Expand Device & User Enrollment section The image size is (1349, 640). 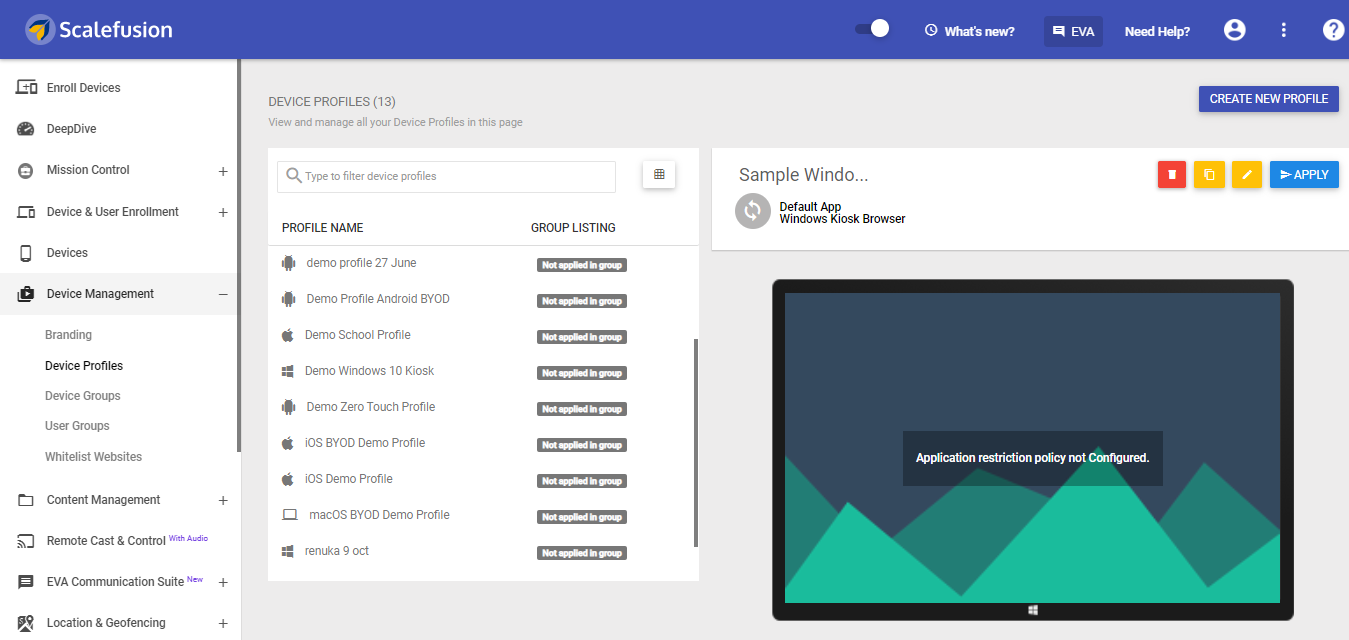223,212
